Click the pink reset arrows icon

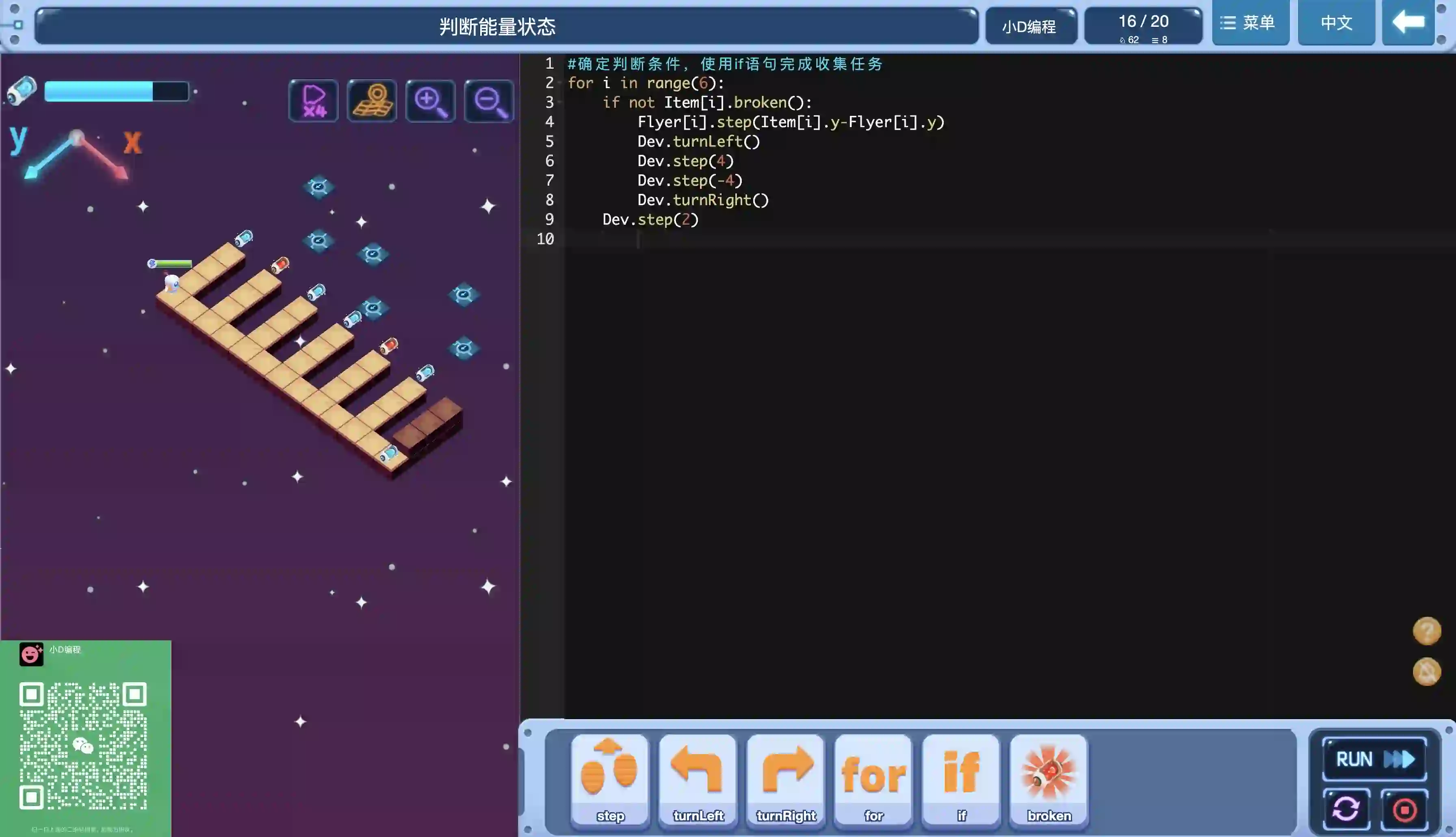[x=1345, y=809]
